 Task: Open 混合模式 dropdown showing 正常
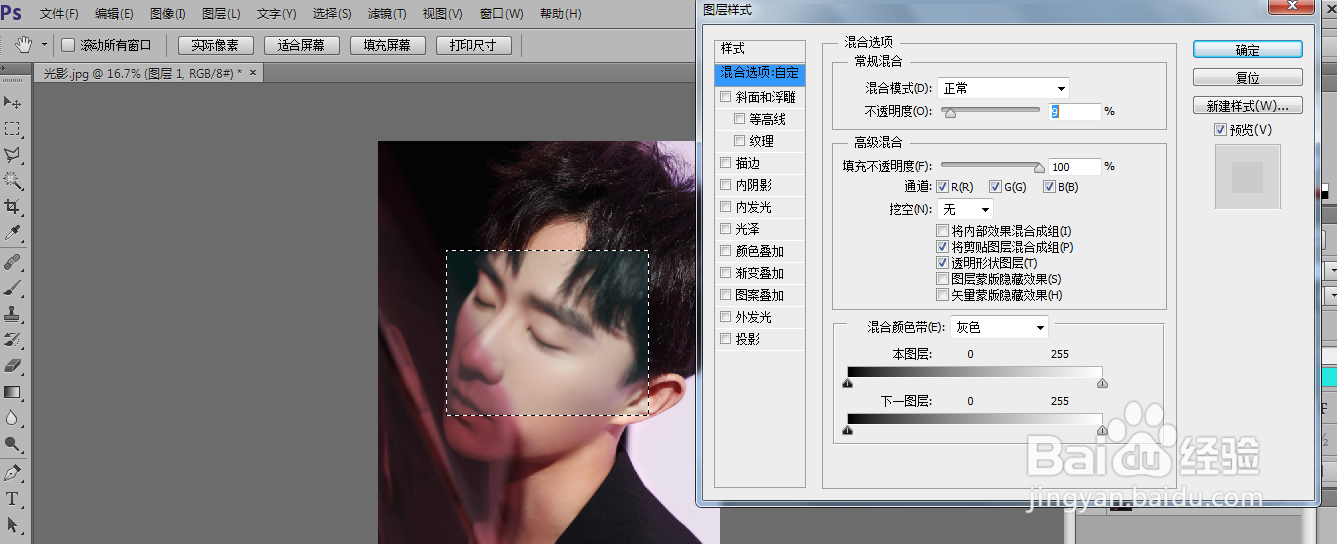(1003, 88)
